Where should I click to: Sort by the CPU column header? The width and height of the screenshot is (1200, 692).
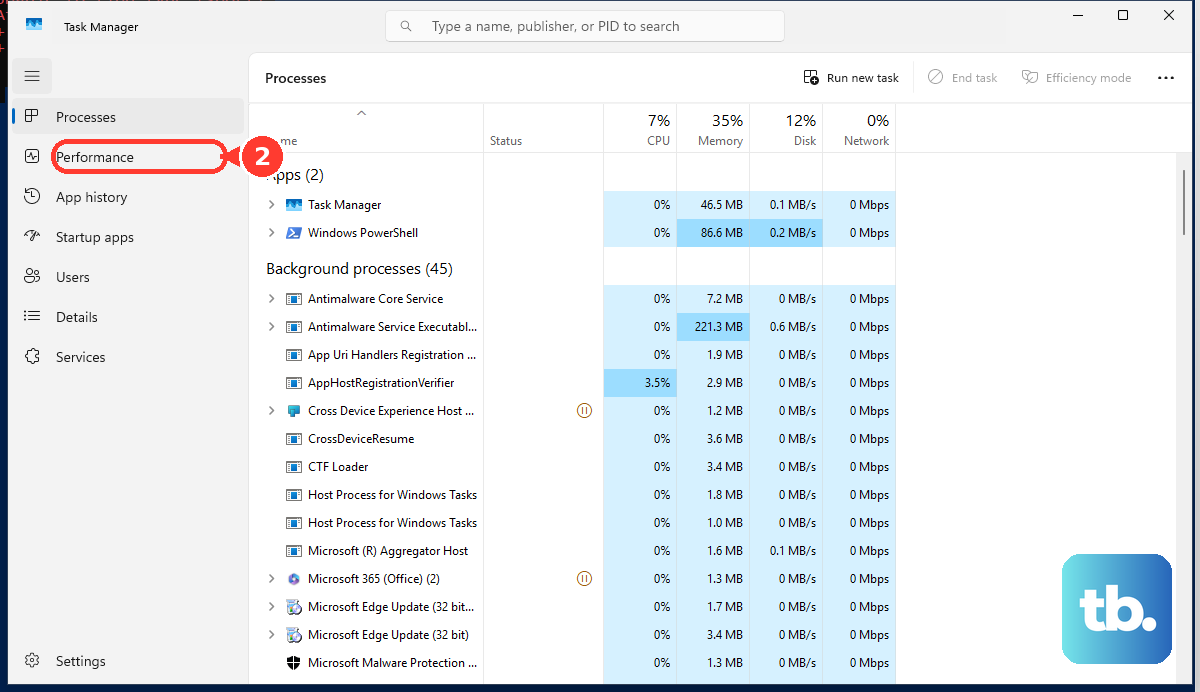click(x=640, y=129)
